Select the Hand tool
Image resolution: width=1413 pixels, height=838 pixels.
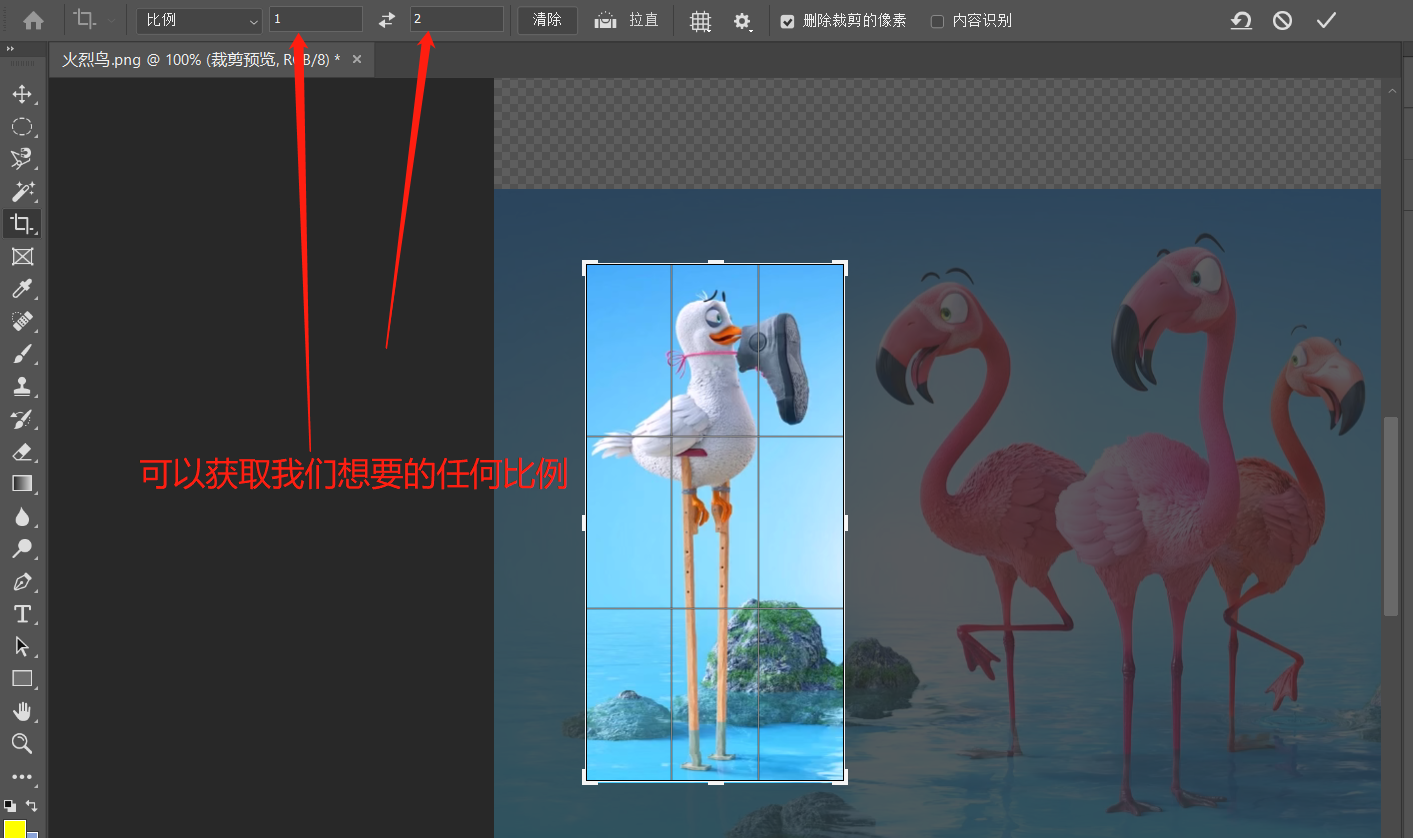pos(22,711)
